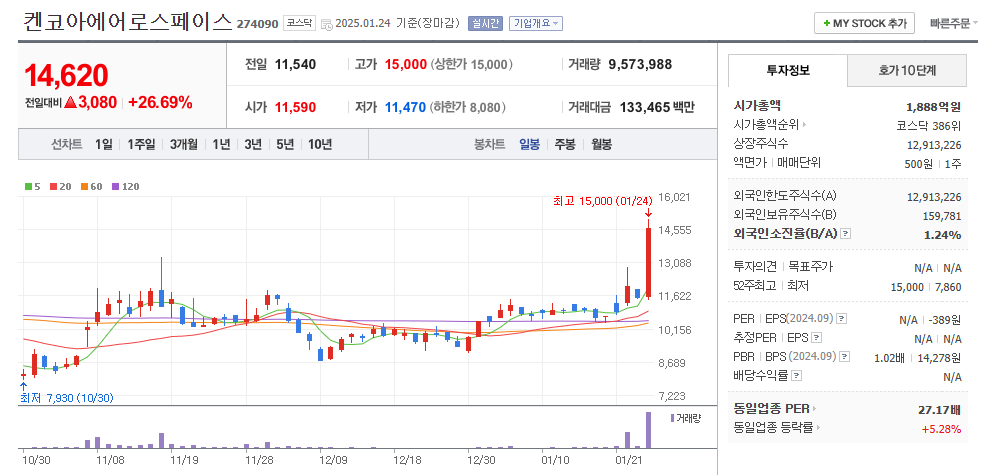Click the stock code 274090
The height and width of the screenshot is (475, 996).
pyautogui.click(x=257, y=24)
